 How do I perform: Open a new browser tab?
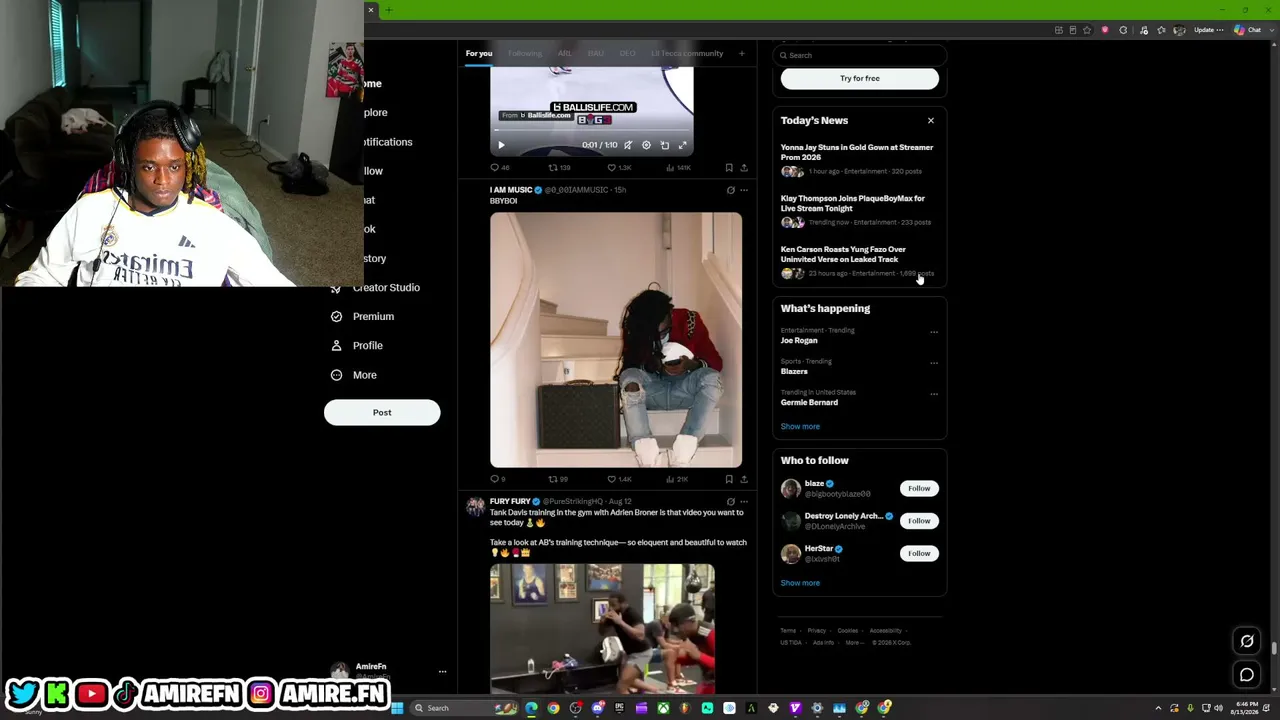389,10
